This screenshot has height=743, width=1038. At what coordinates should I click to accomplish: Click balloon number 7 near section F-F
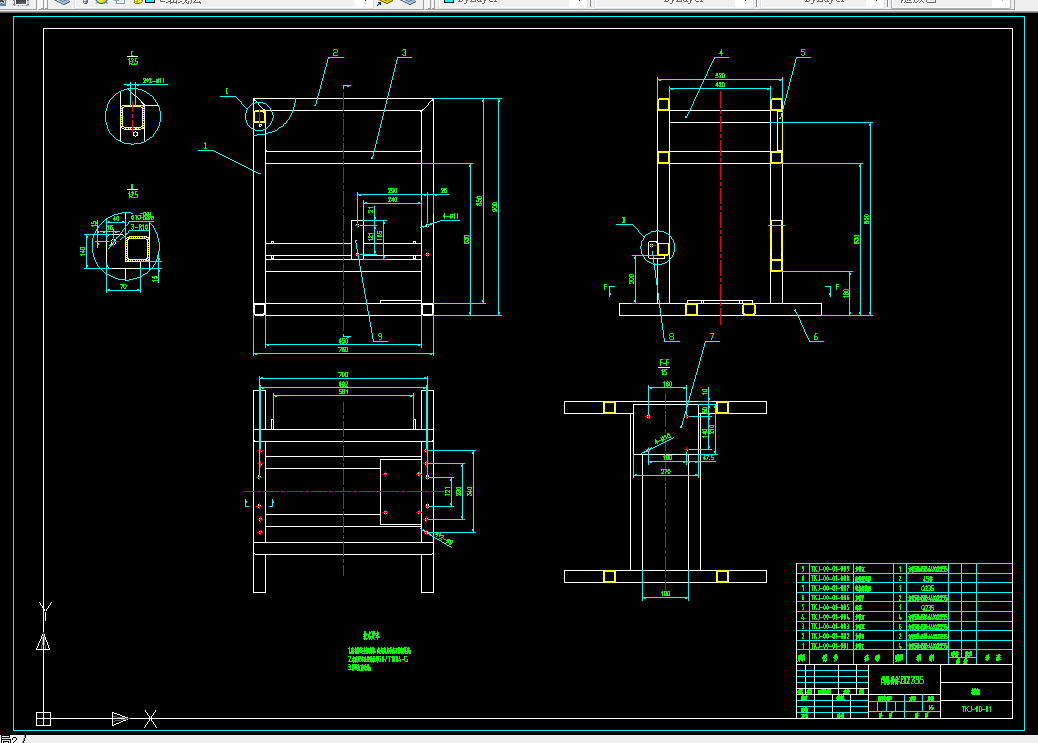pos(712,336)
